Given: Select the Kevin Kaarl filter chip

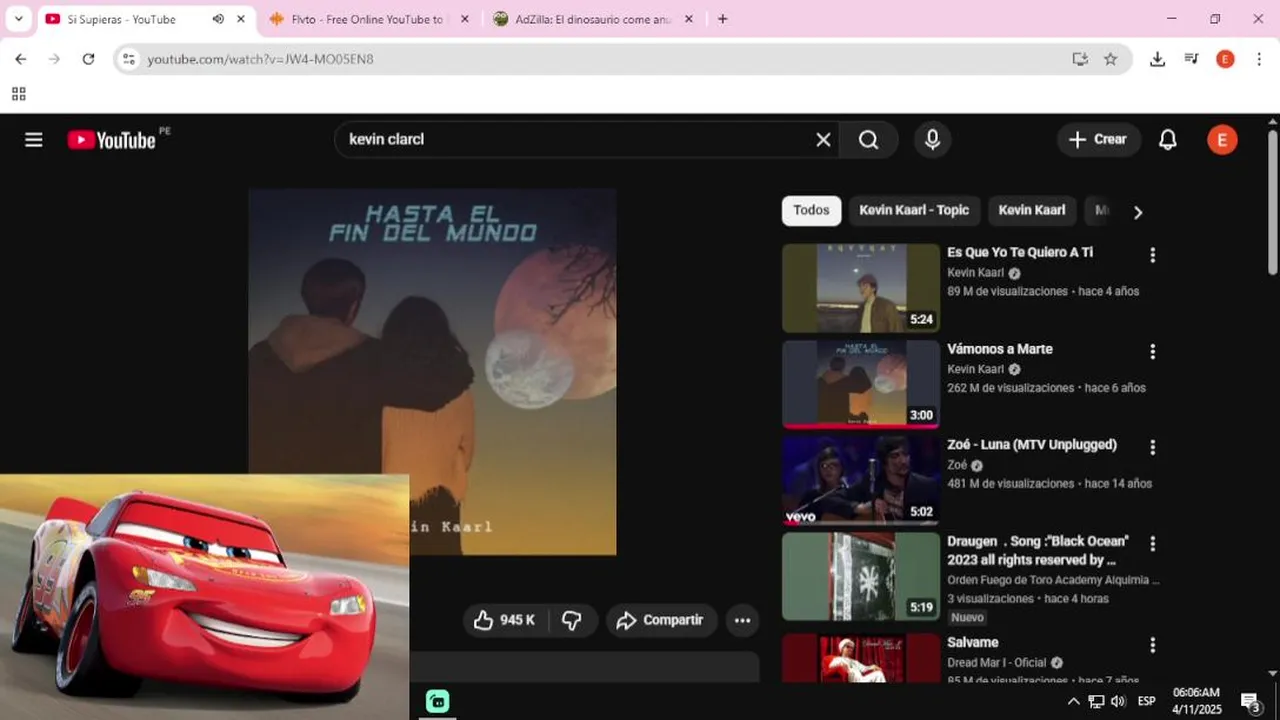Looking at the screenshot, I should 1031,210.
